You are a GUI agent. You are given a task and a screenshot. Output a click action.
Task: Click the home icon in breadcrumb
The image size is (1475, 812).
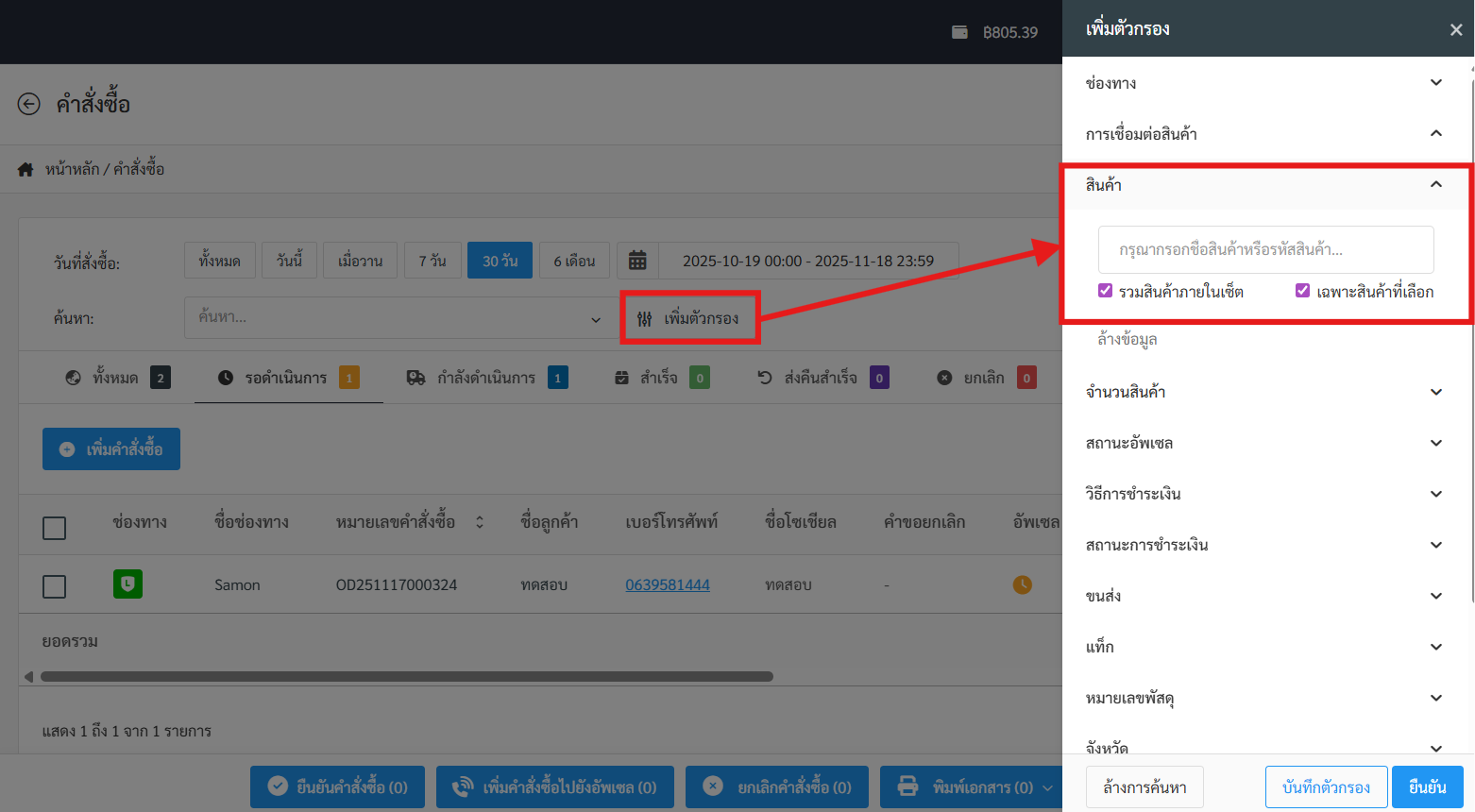(x=25, y=169)
